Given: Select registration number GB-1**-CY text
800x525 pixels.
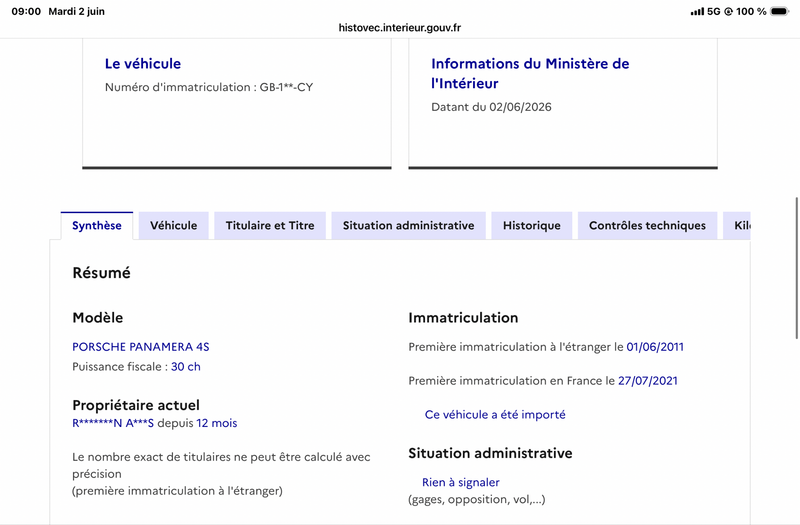Looking at the screenshot, I should (x=286, y=87).
